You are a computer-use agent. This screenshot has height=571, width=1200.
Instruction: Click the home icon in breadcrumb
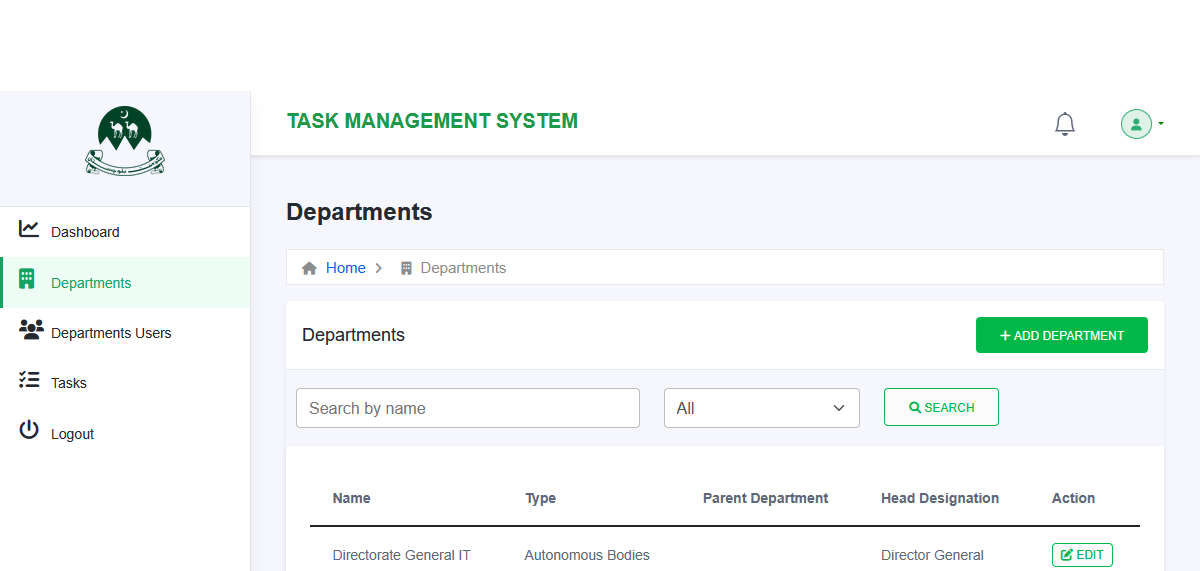[x=310, y=268]
